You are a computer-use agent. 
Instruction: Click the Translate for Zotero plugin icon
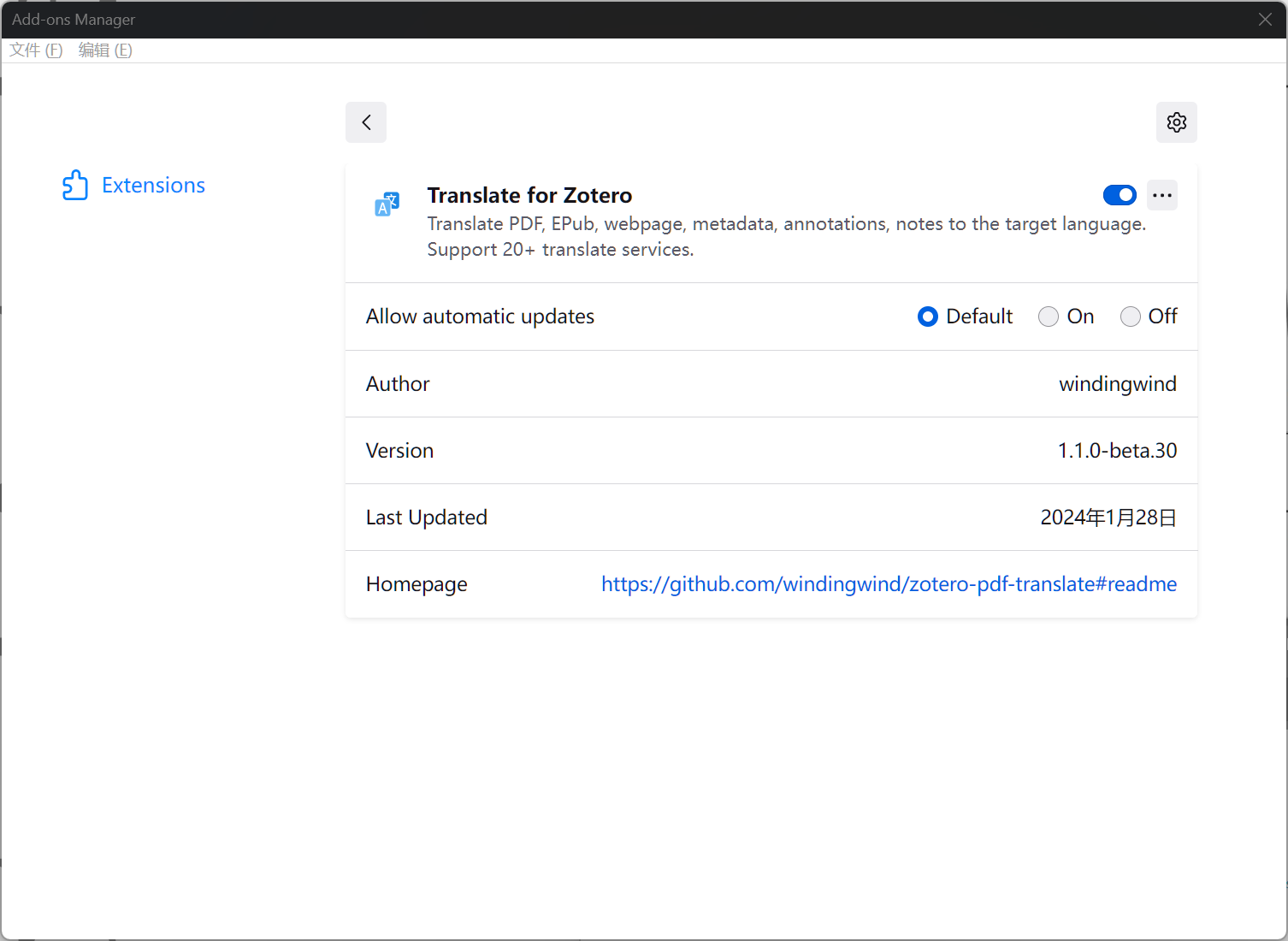point(387,204)
